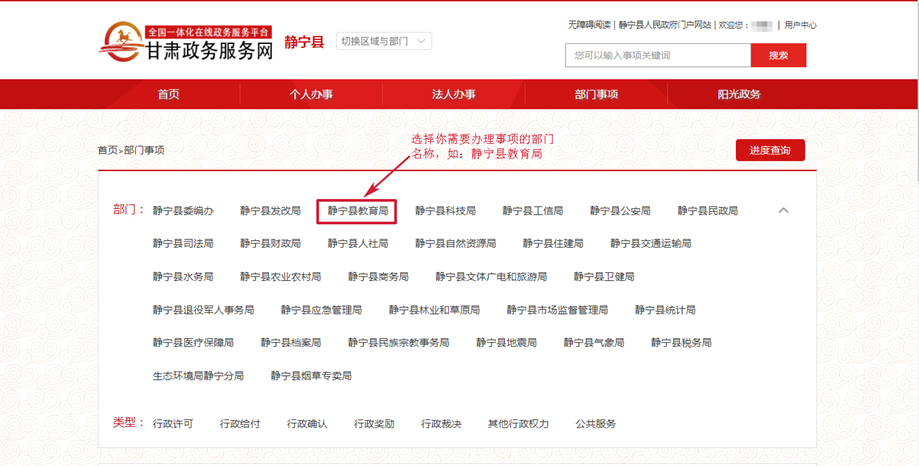This screenshot has width=919, height=466.
Task: Click 首页 in the breadcrumb
Action: (107, 150)
